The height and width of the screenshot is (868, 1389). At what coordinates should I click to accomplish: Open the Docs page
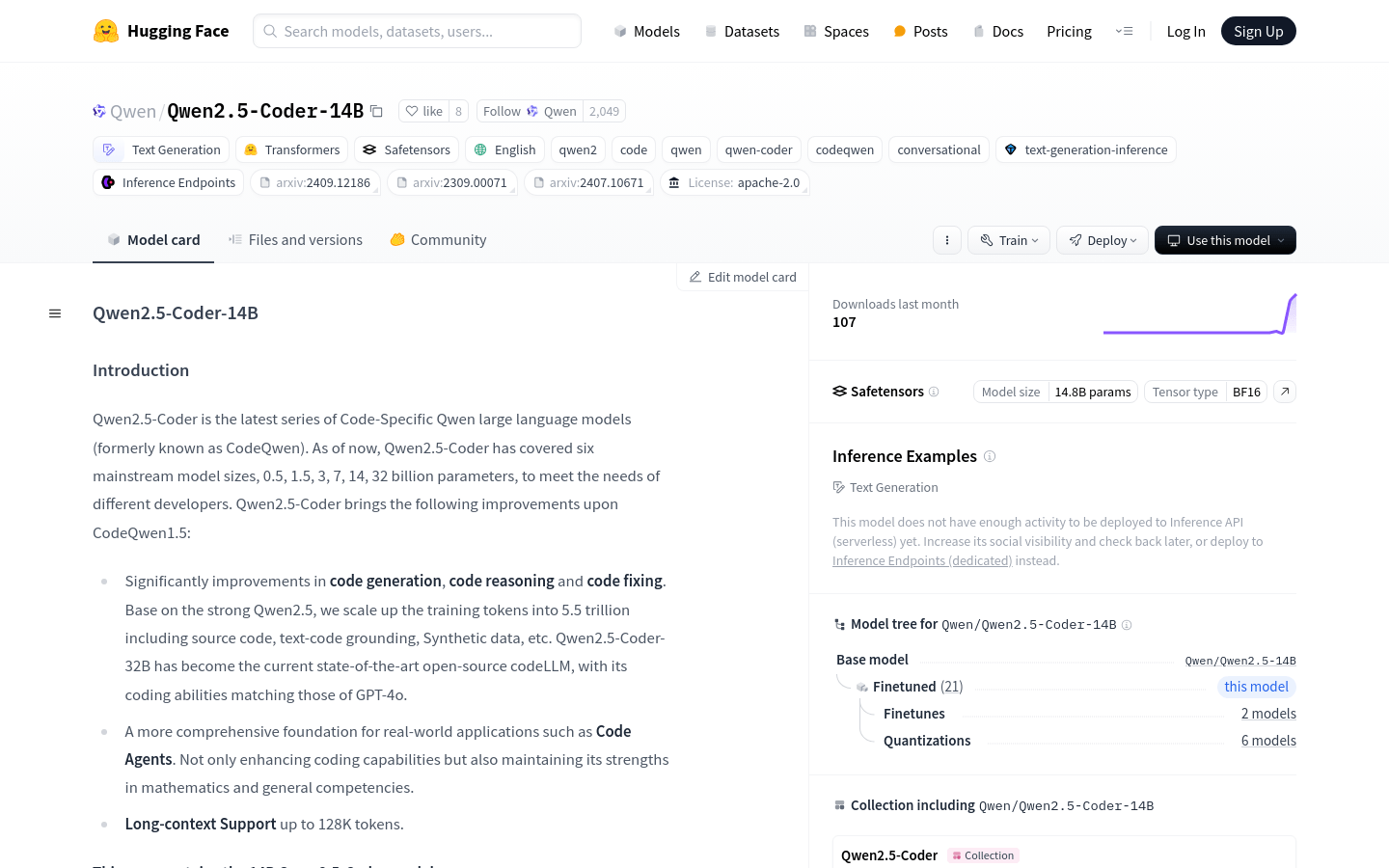pyautogui.click(x=997, y=31)
